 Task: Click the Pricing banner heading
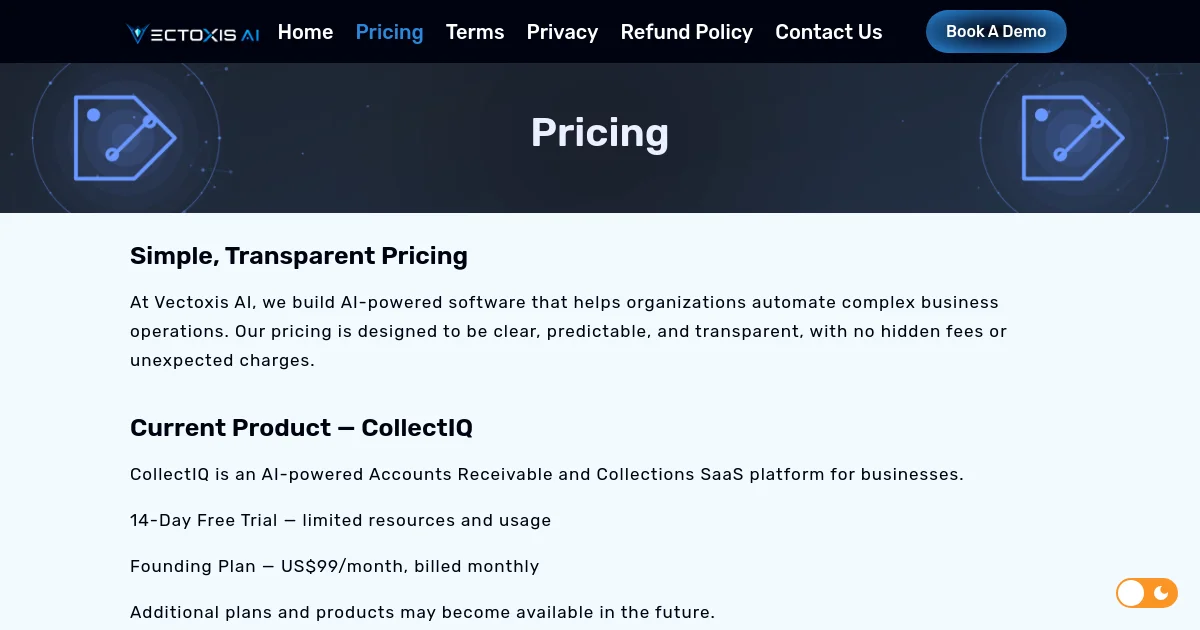pos(600,133)
